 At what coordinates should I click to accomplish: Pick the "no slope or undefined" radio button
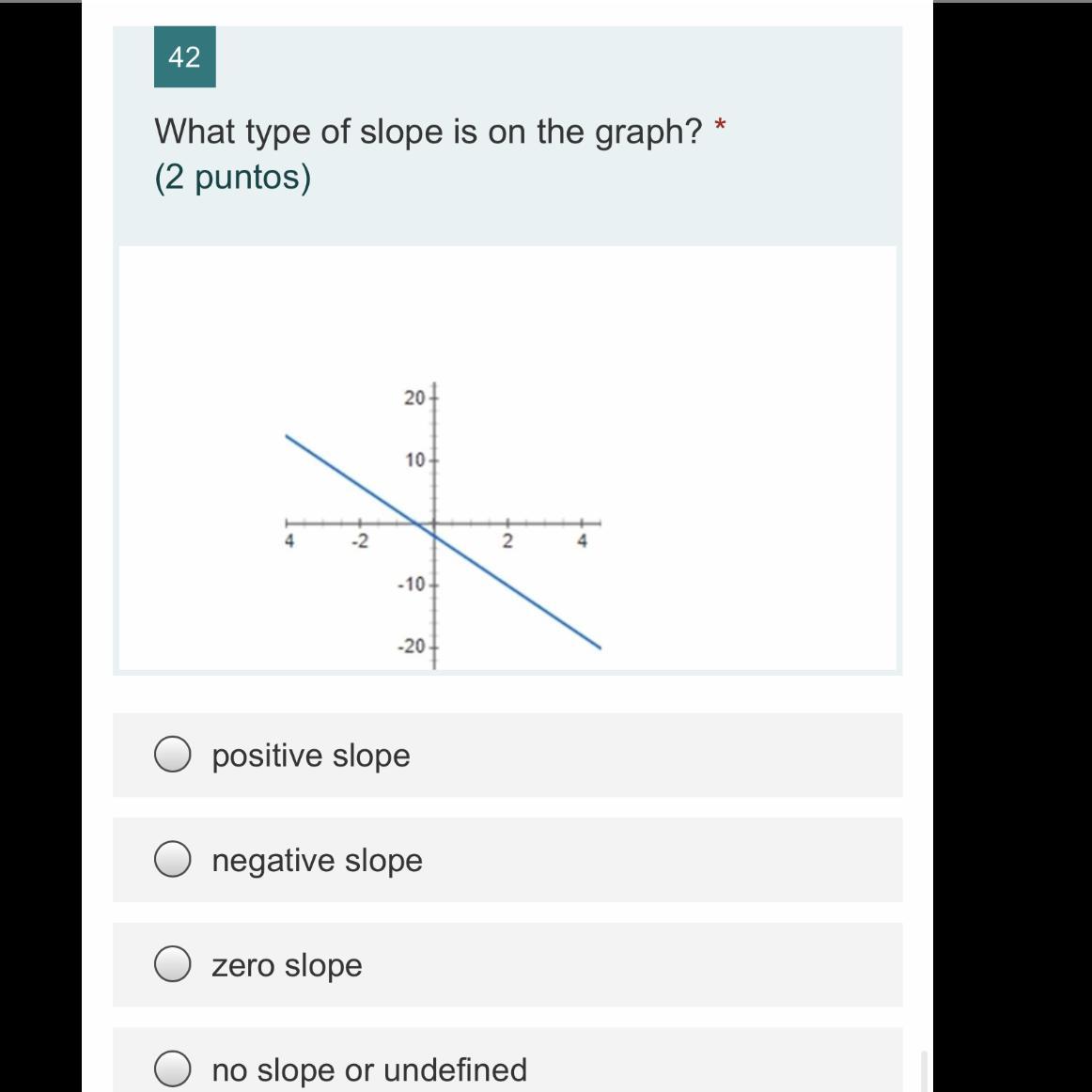[173, 1069]
